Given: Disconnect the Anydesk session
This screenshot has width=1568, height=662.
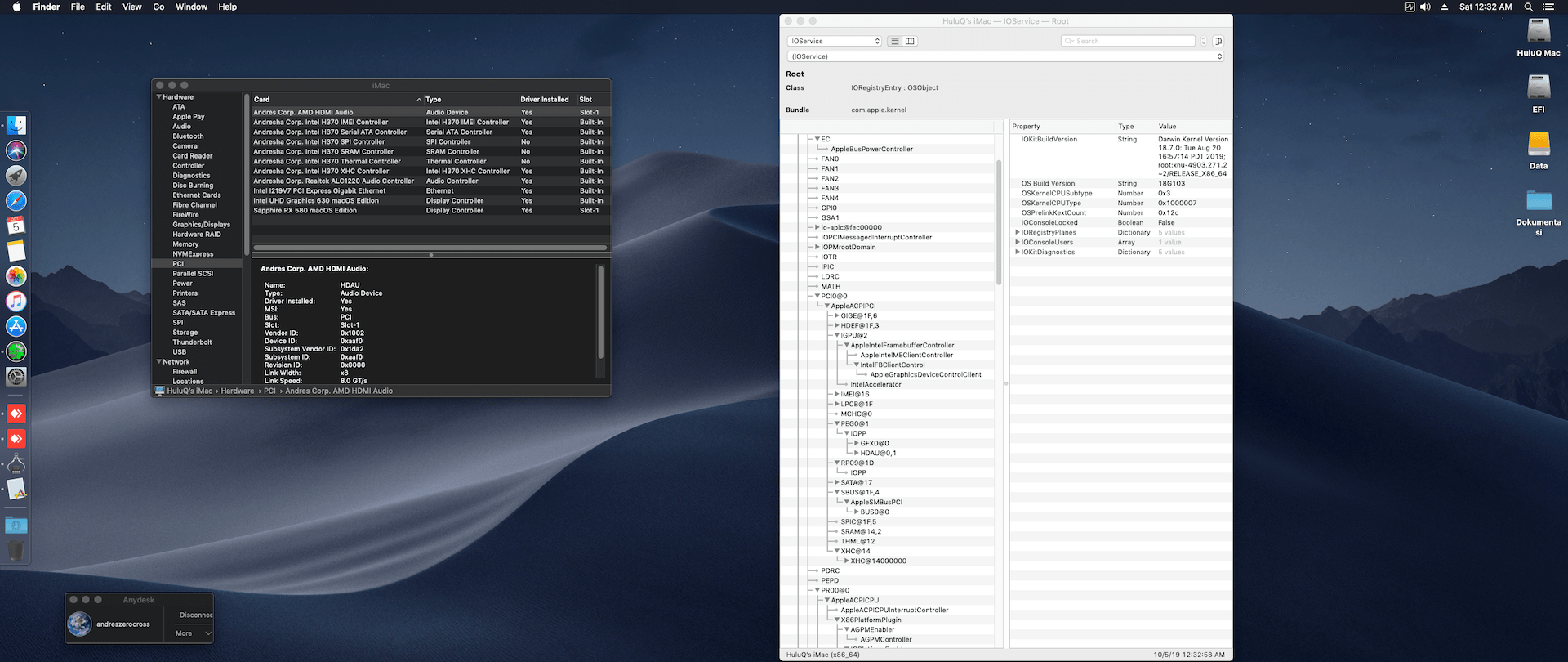Looking at the screenshot, I should [x=195, y=615].
